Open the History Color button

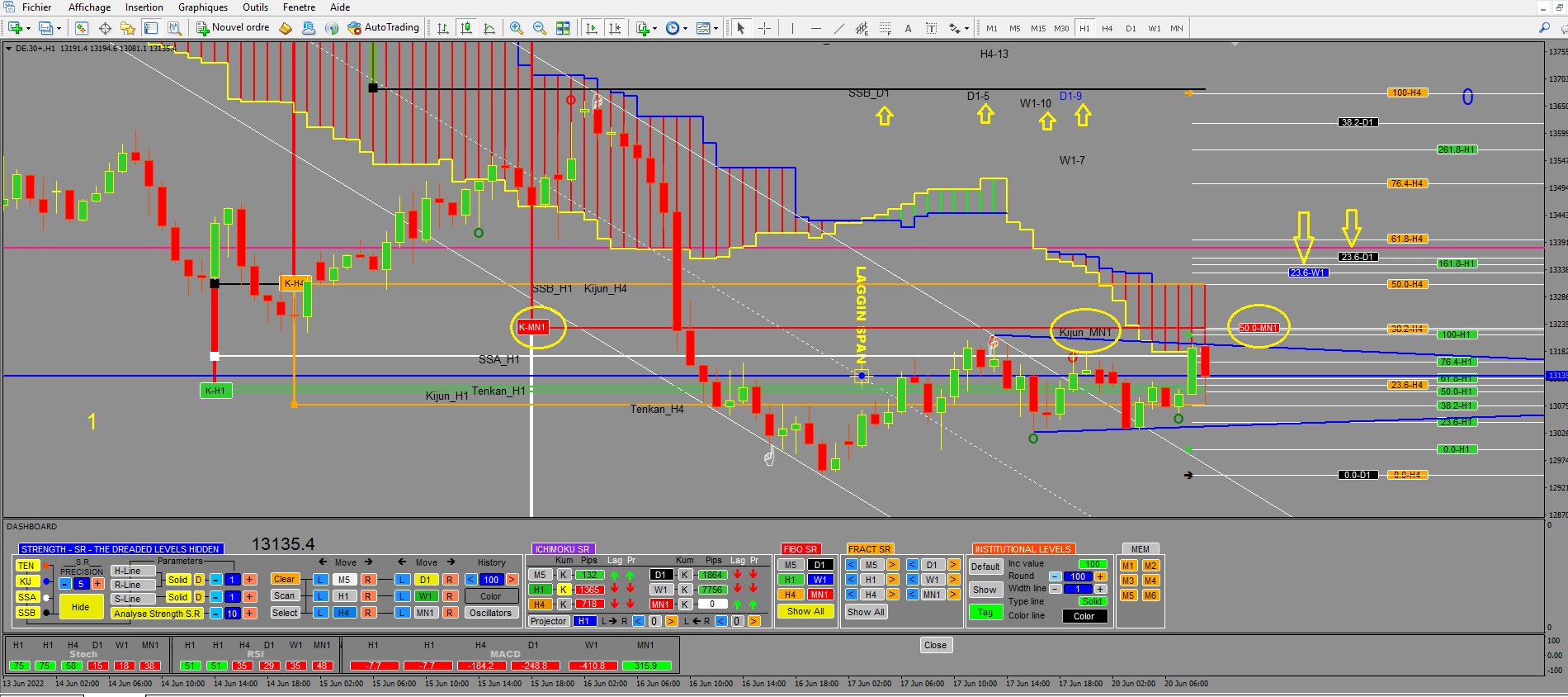click(491, 596)
